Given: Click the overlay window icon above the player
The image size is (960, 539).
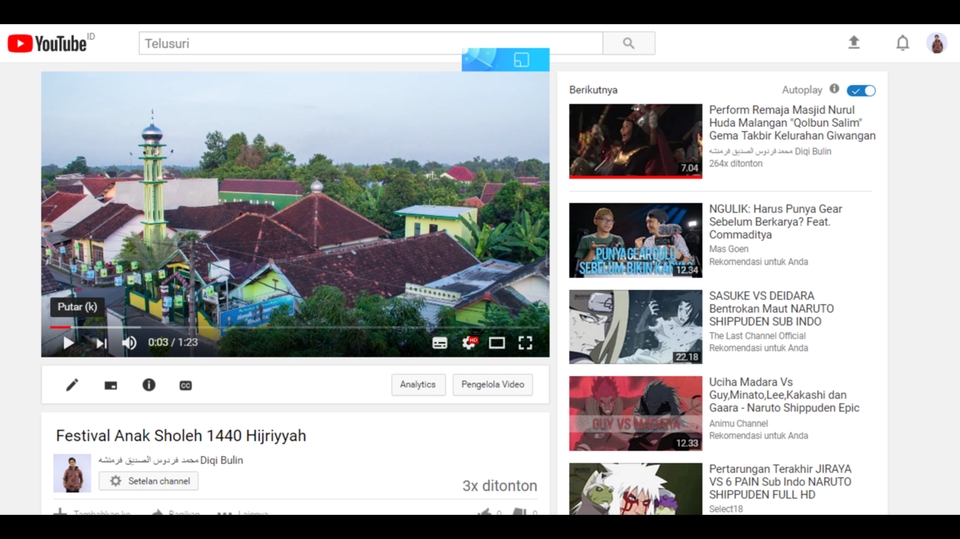Looking at the screenshot, I should 522,59.
